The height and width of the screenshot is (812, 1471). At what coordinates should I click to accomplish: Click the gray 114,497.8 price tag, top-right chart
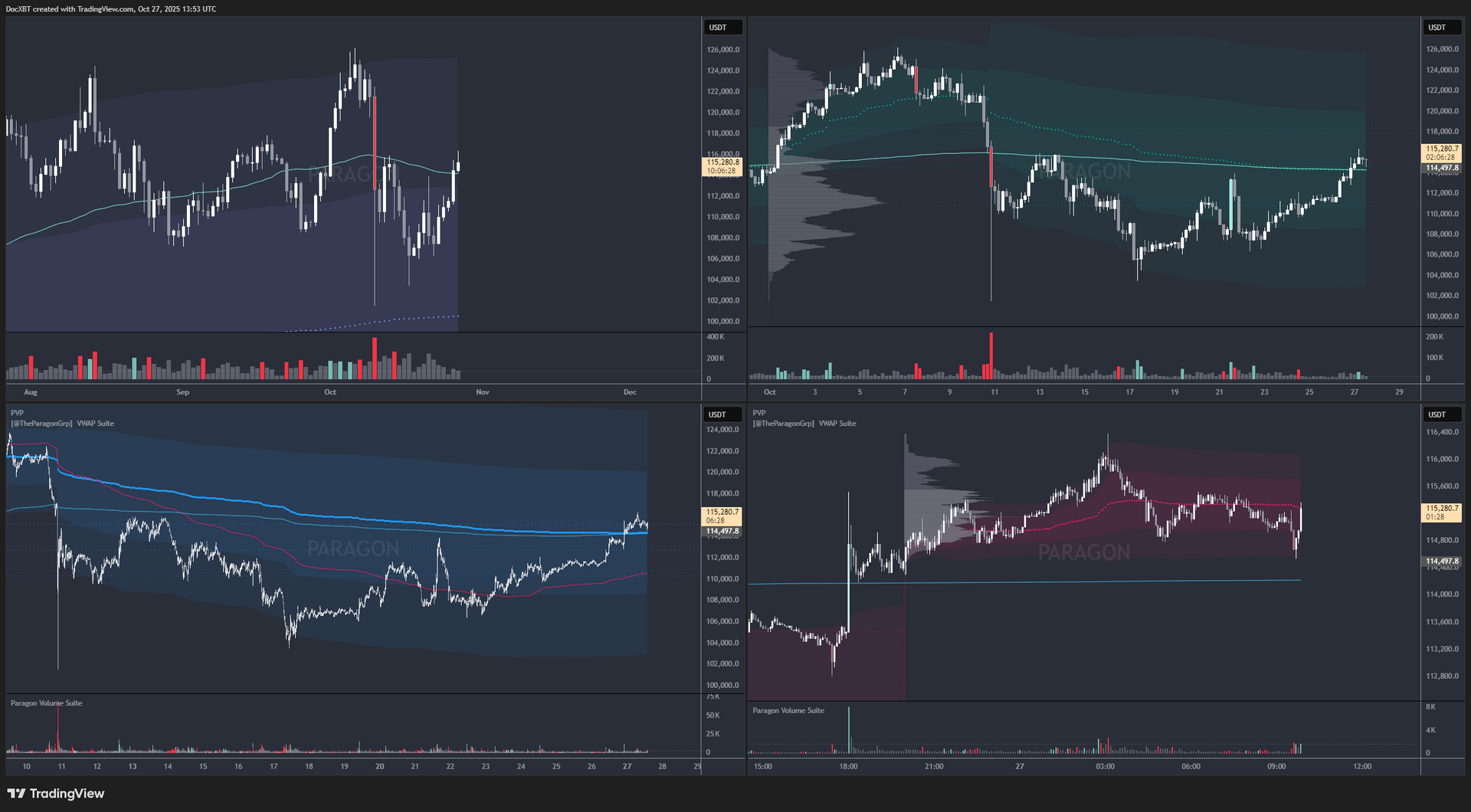[x=1441, y=169]
